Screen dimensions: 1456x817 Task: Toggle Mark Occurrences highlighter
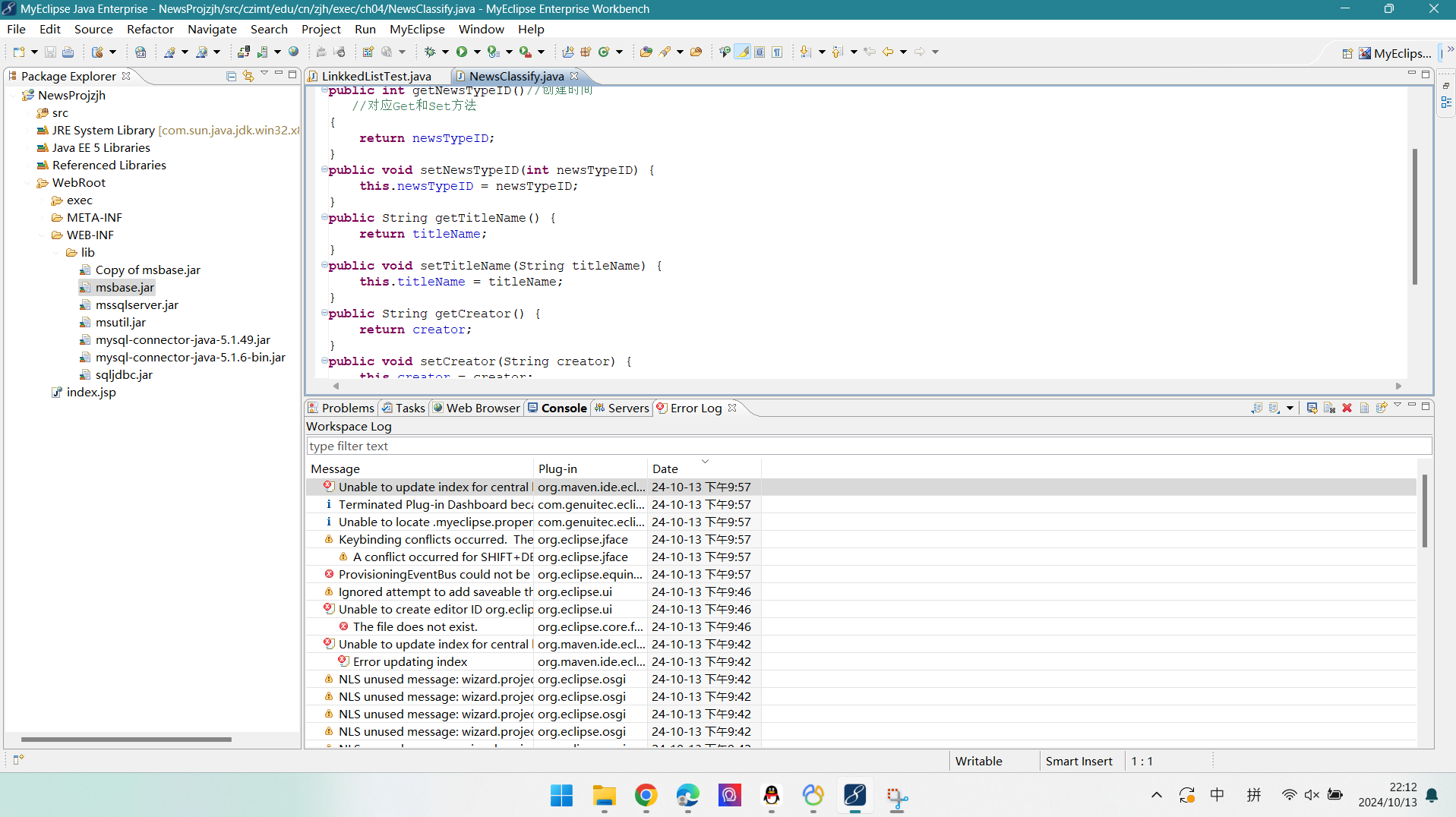742,52
